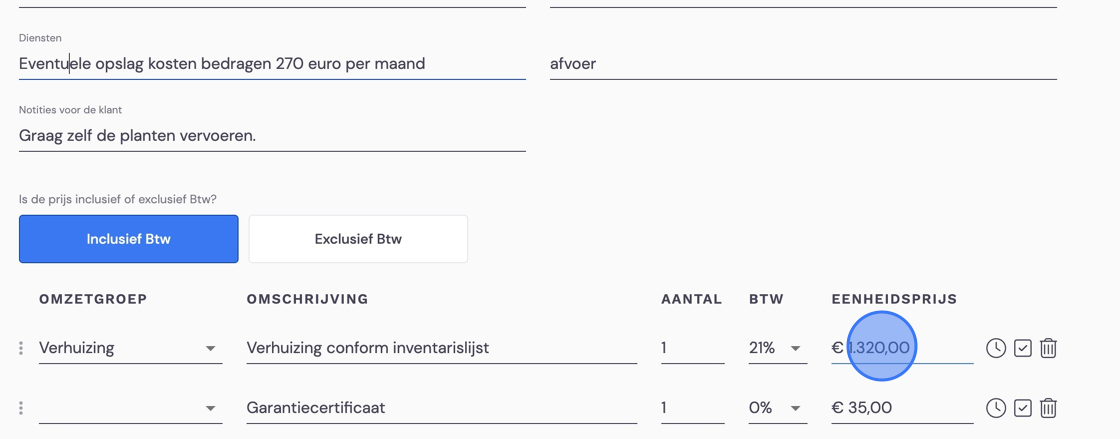1120x439 pixels.
Task: Click the afvoer text field
Action: pos(803,64)
